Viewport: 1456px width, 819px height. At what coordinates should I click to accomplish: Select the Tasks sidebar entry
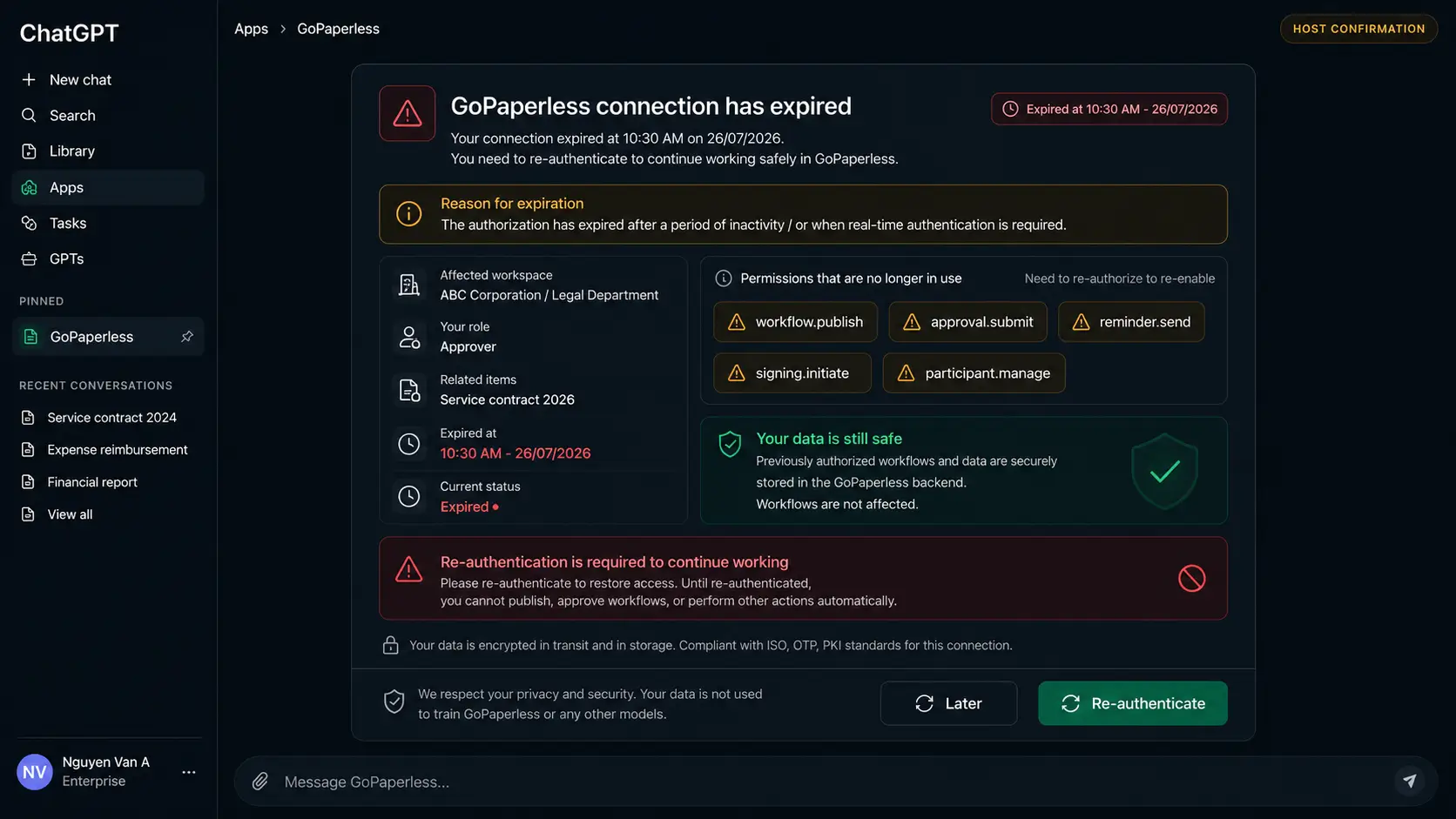coord(108,223)
